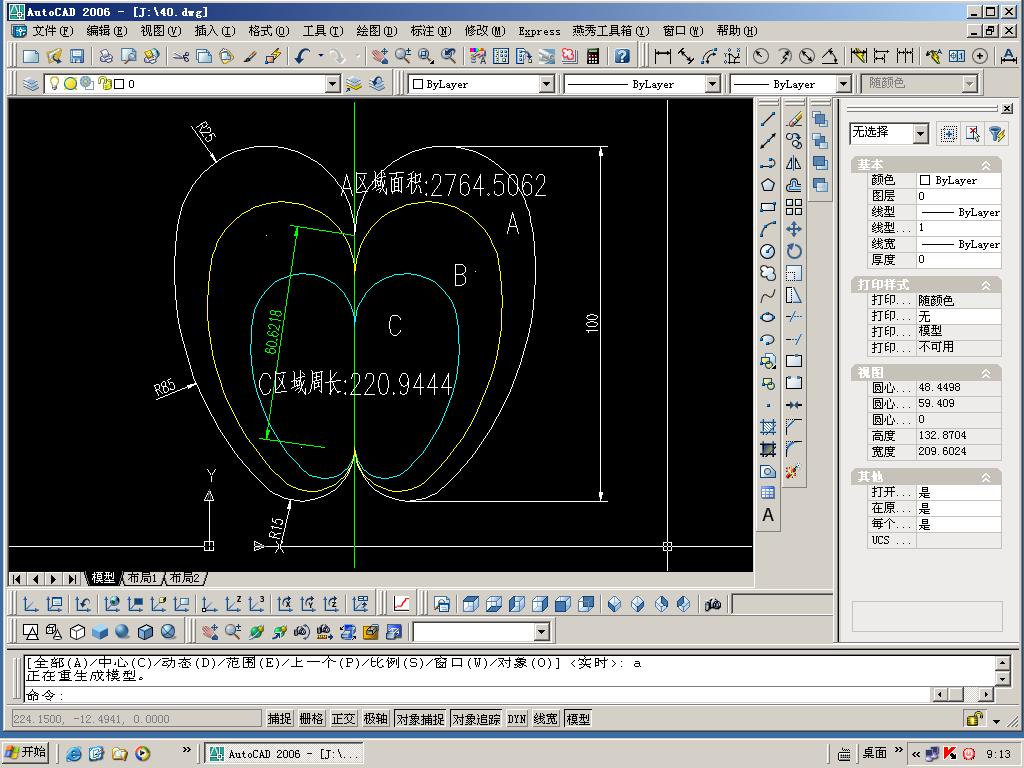Open the layer list dropdown
Image resolution: width=1024 pixels, height=768 pixels.
[332, 84]
